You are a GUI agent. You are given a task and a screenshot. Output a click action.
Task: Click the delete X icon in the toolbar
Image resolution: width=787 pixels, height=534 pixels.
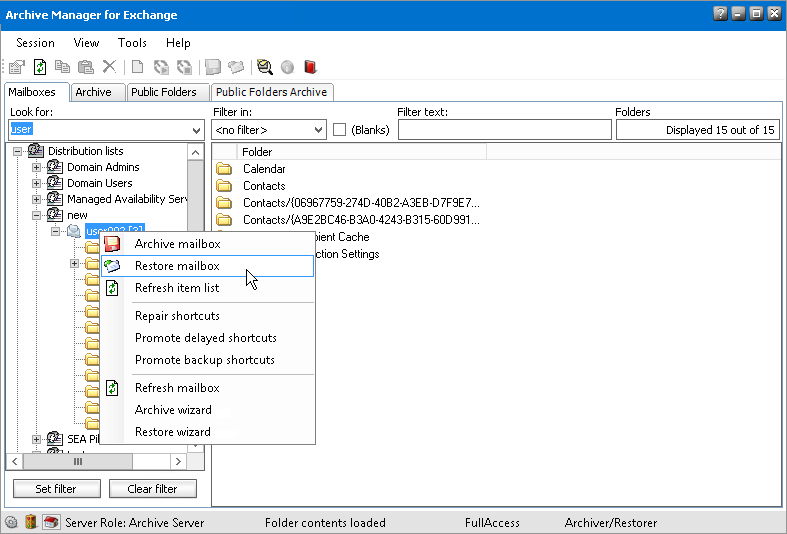pyautogui.click(x=109, y=67)
